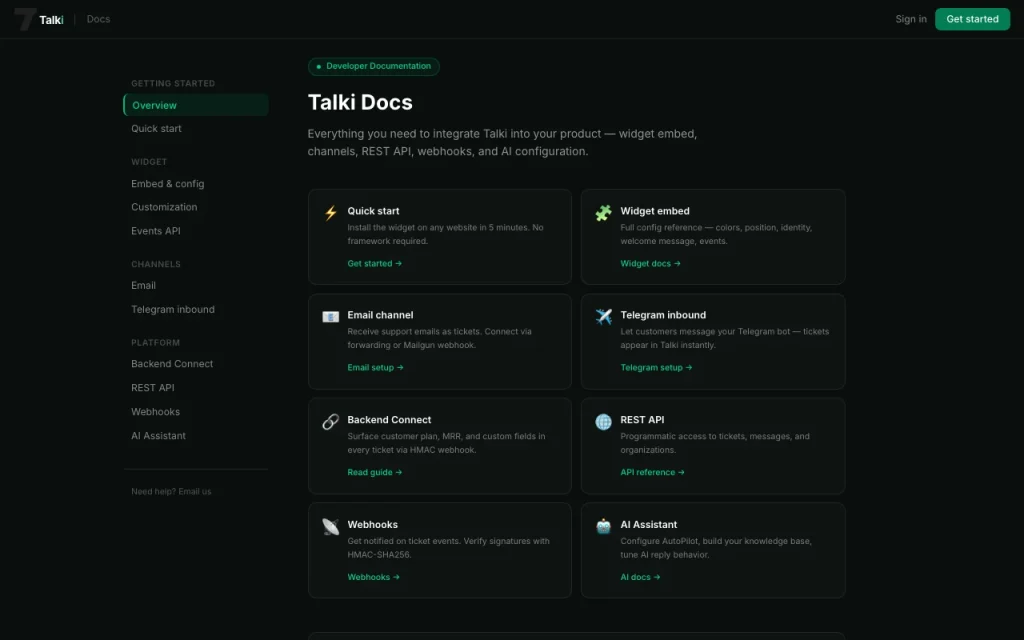Click the 'Email channel' card title
Screen dimensions: 1024x640
point(380,315)
